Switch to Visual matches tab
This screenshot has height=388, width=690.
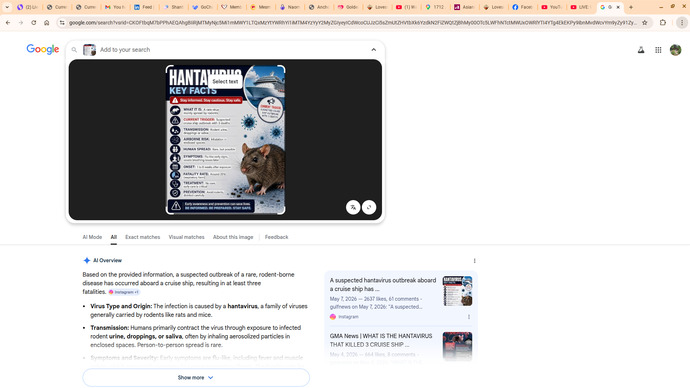tap(187, 237)
